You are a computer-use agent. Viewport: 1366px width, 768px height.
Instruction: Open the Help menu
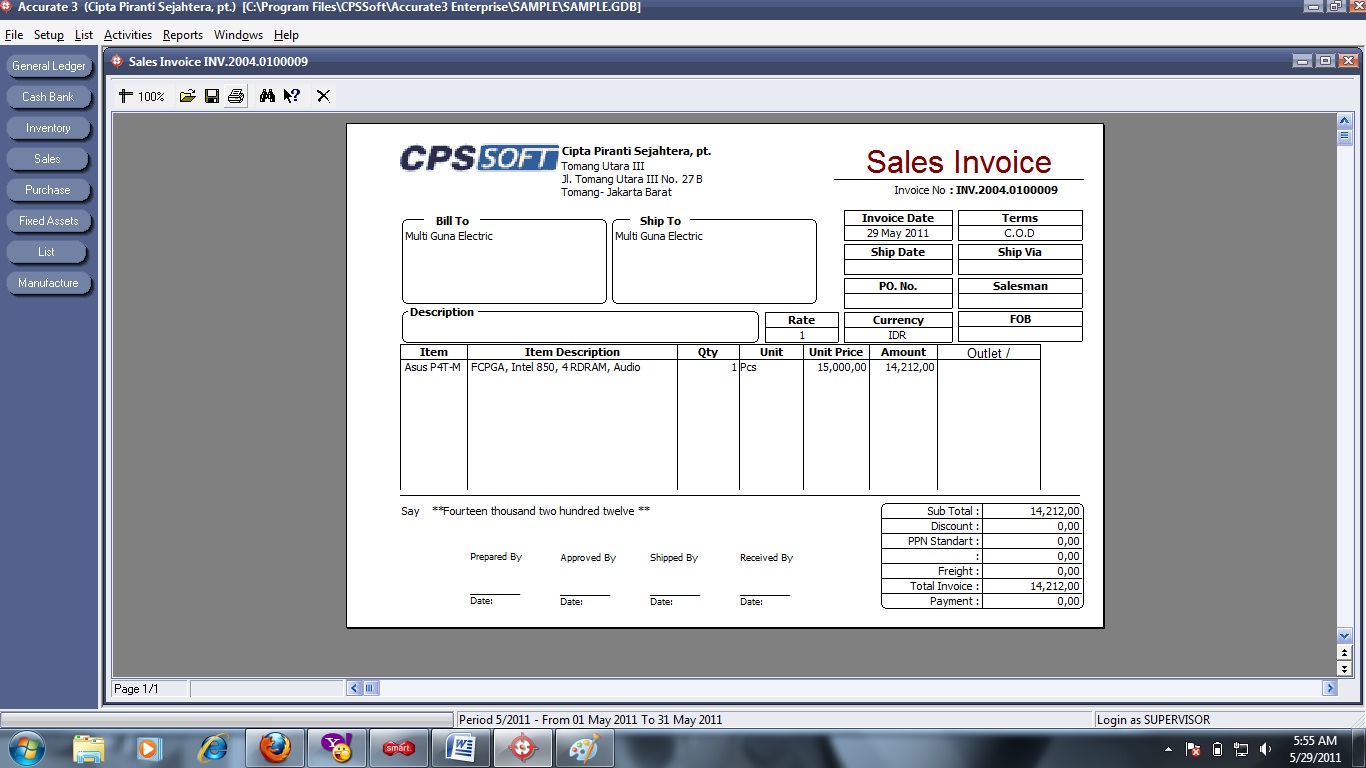coord(286,35)
